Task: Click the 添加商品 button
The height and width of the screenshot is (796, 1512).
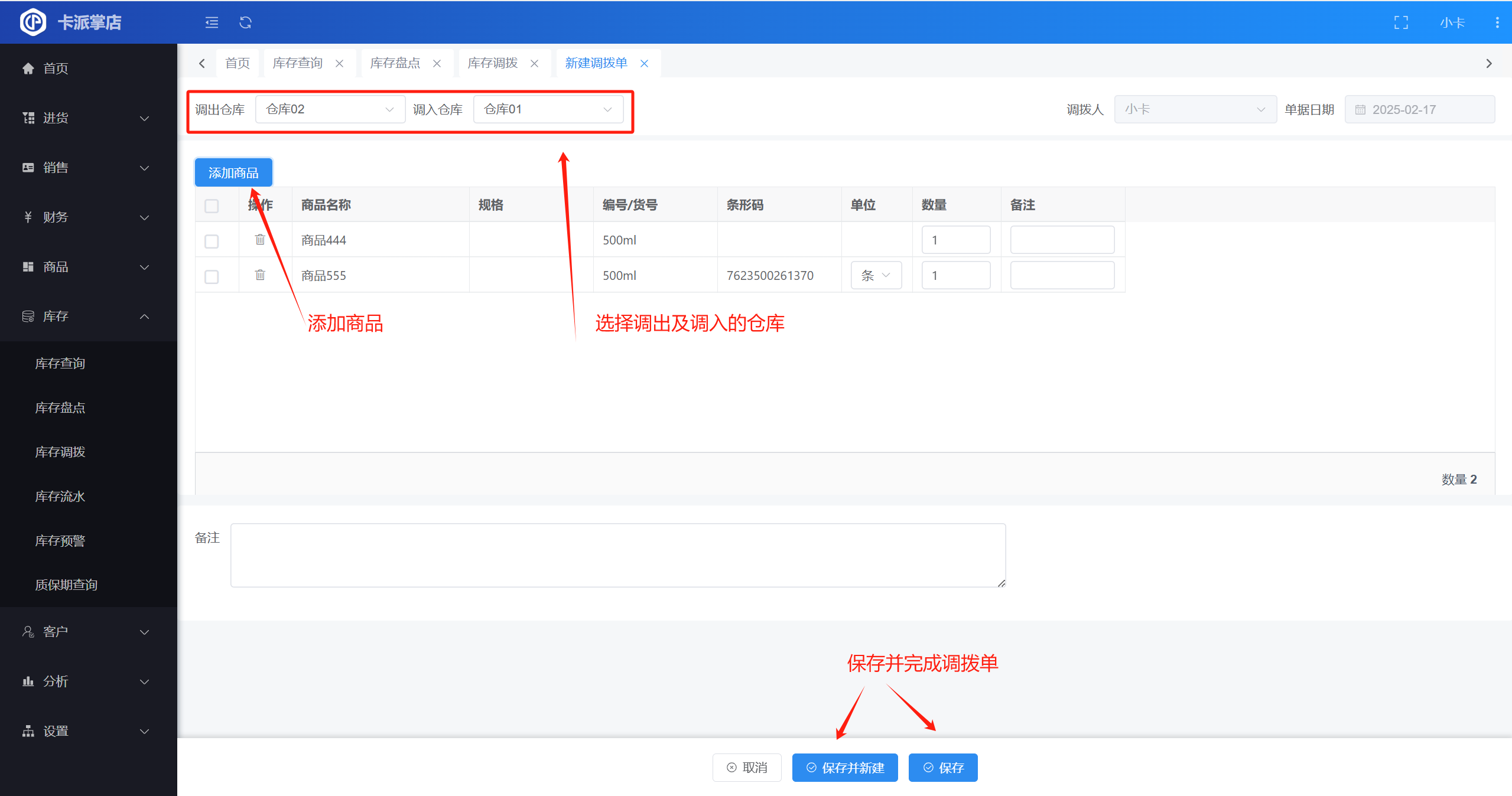Action: (233, 172)
